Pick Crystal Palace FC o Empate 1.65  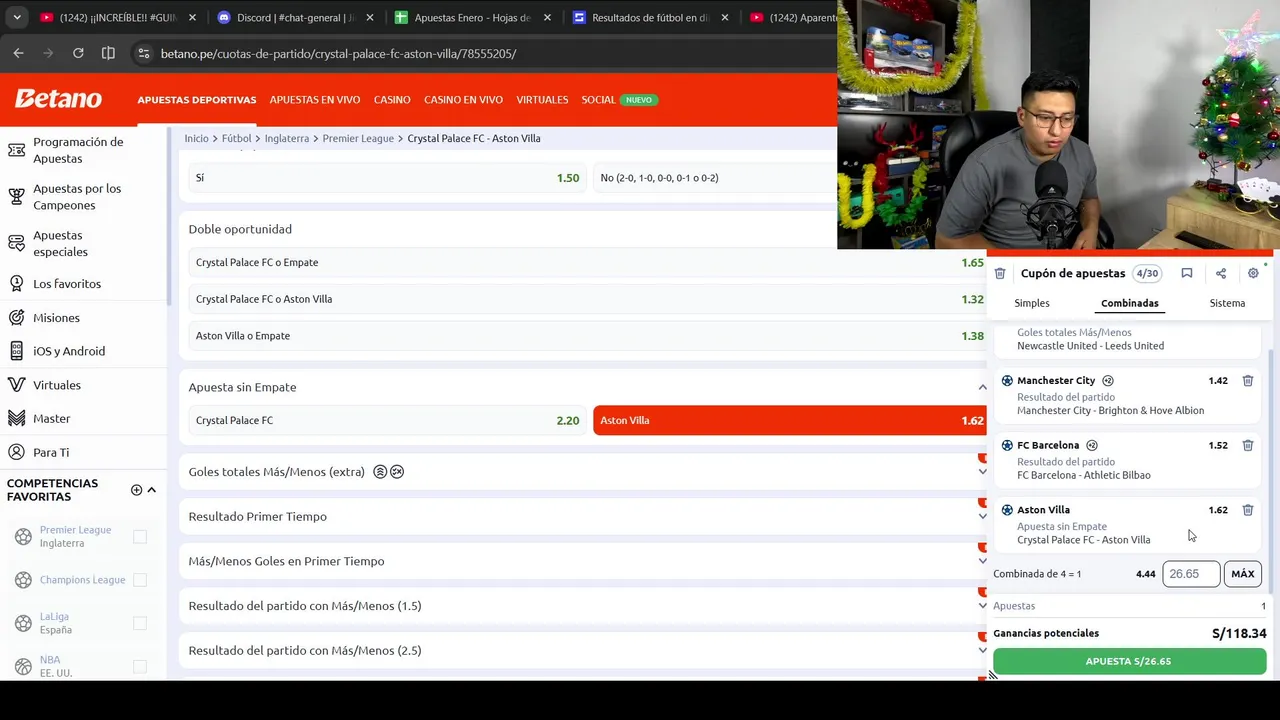[x=588, y=262]
